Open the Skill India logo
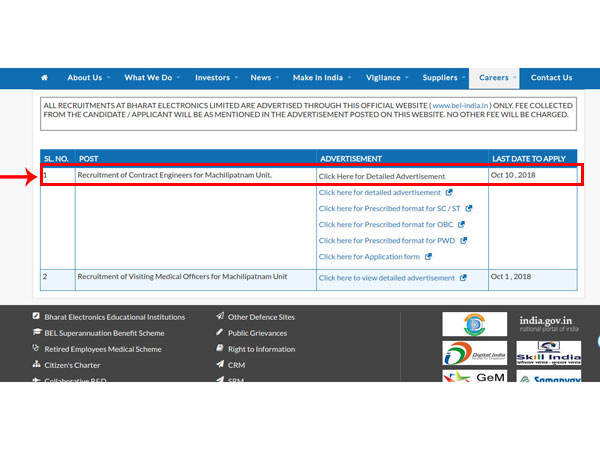The width and height of the screenshot is (600, 450). click(x=549, y=353)
